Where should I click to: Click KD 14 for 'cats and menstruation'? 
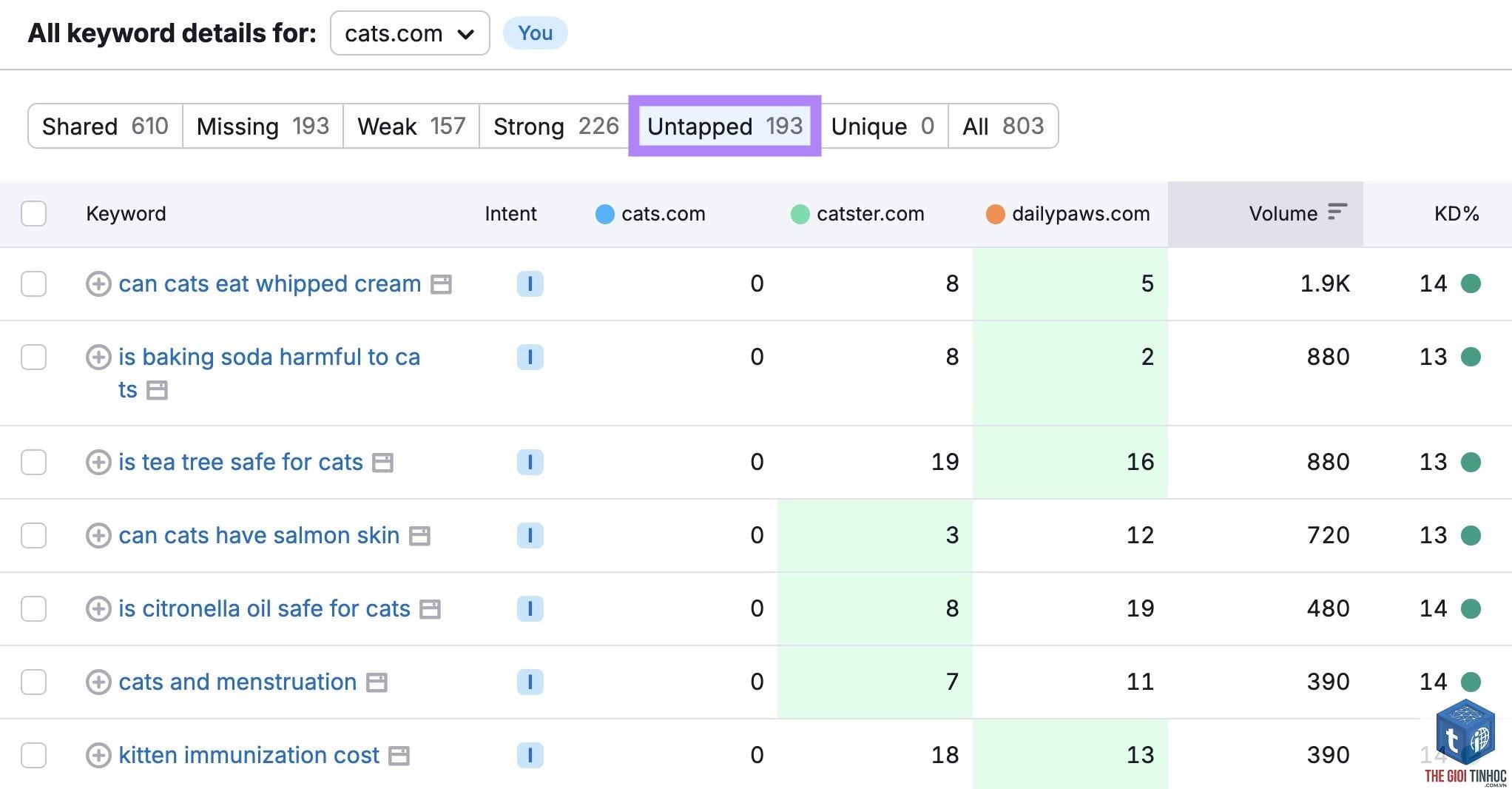coord(1433,682)
